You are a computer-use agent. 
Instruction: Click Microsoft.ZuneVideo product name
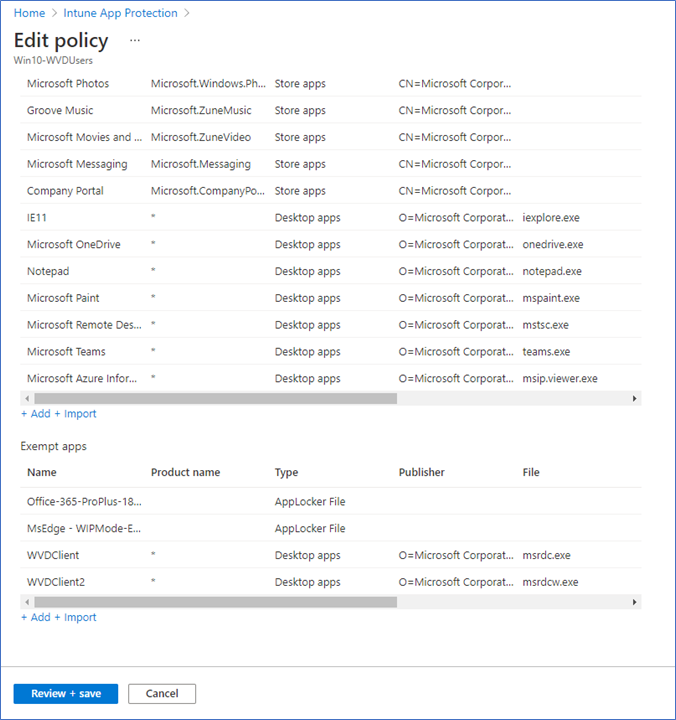point(201,137)
